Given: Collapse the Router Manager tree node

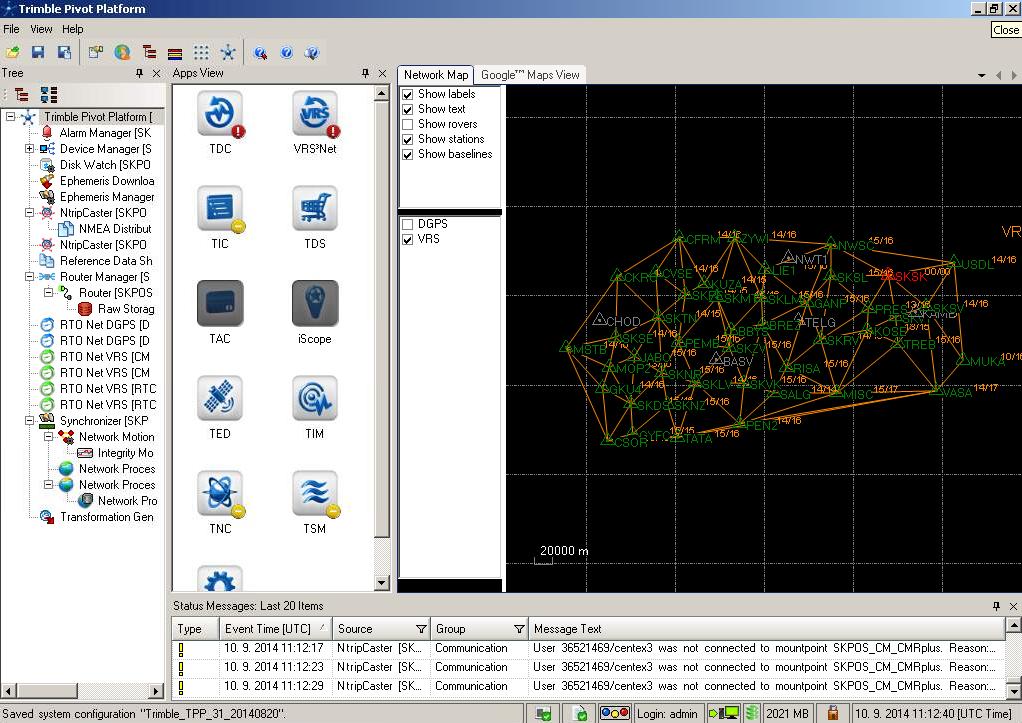Looking at the screenshot, I should (29, 276).
